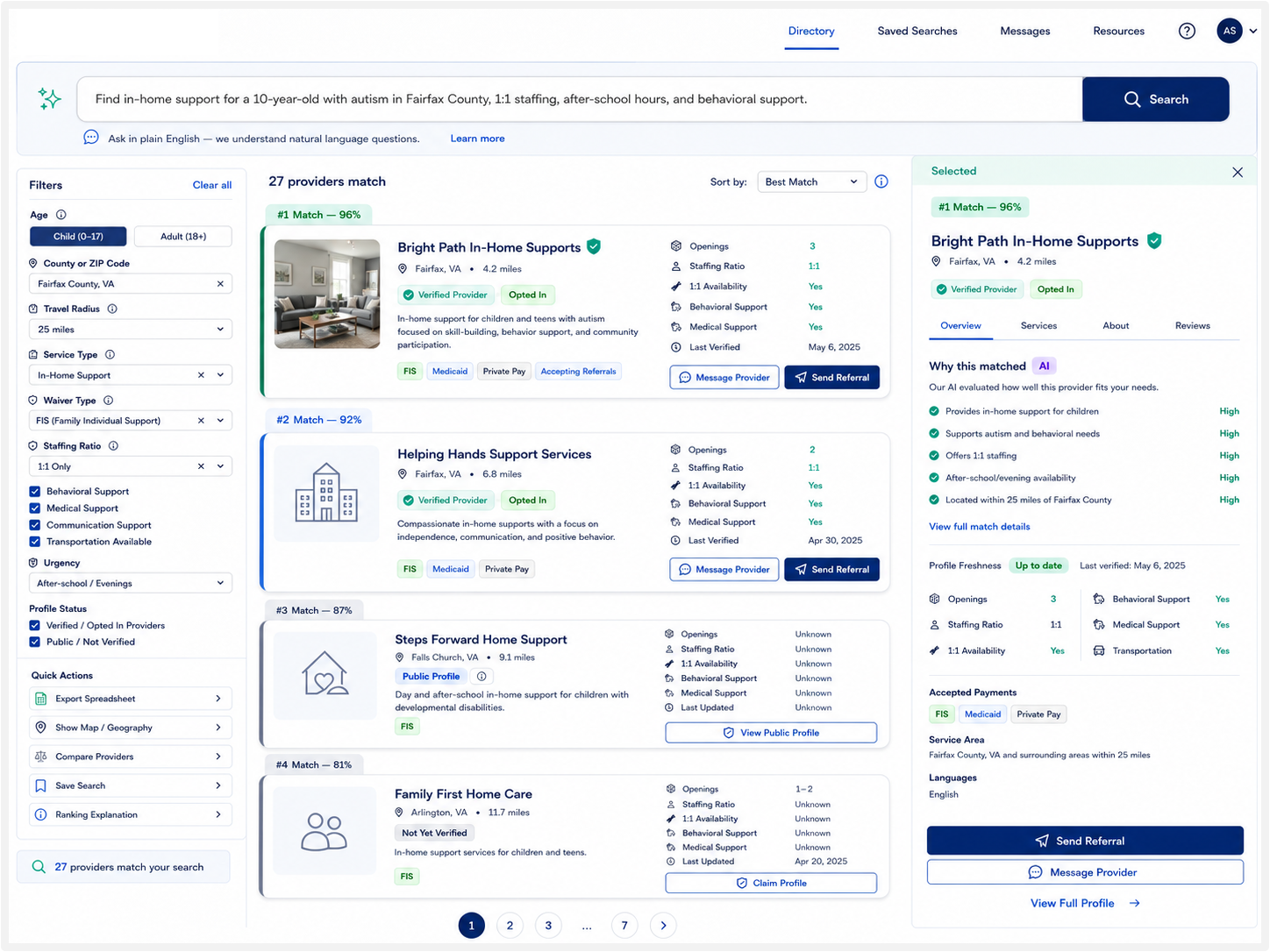1270x952 pixels.
Task: Uncheck Public / Not Verified checkbox
Action: coord(35,642)
